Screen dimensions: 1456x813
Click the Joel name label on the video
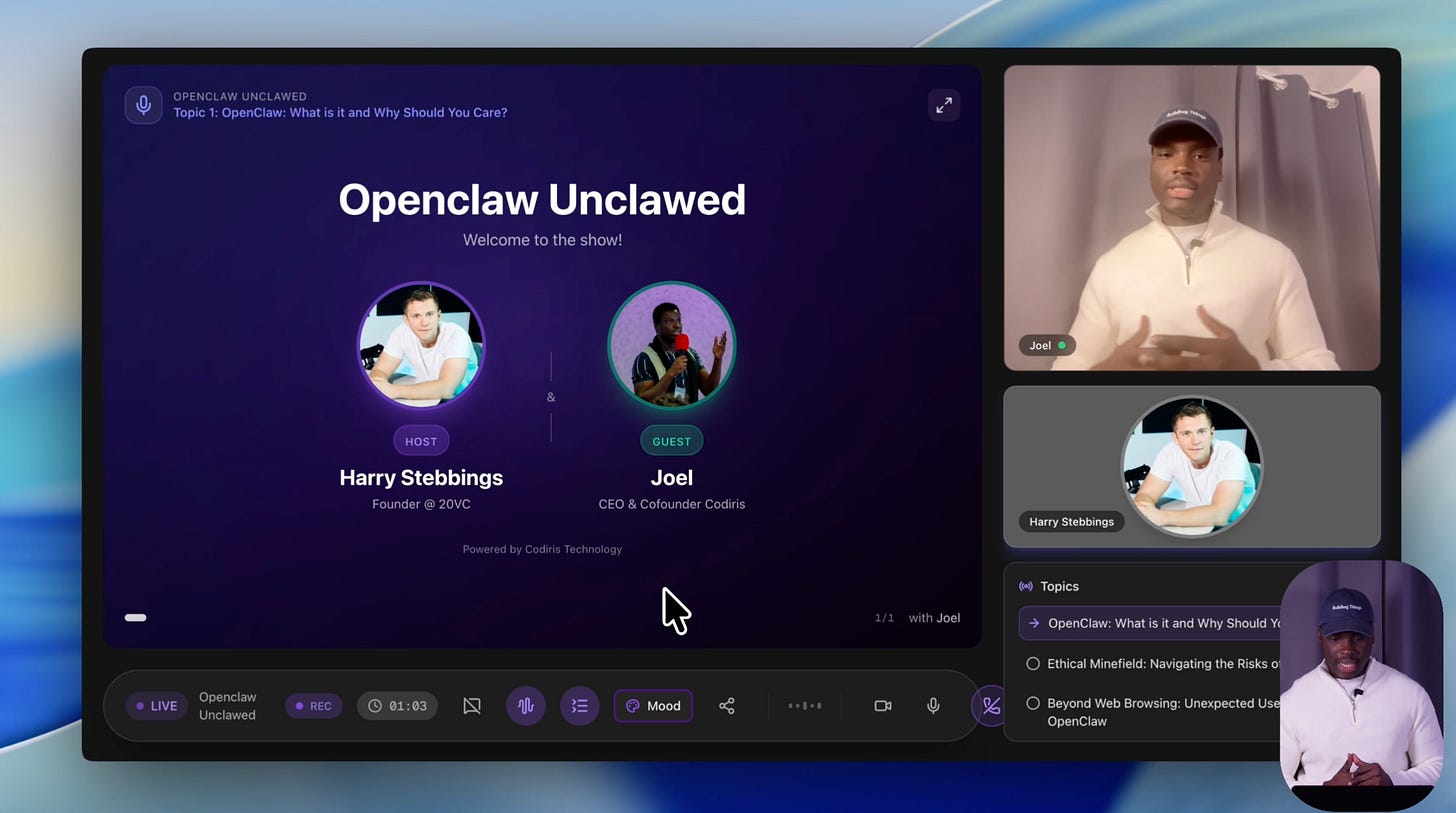click(x=1047, y=345)
